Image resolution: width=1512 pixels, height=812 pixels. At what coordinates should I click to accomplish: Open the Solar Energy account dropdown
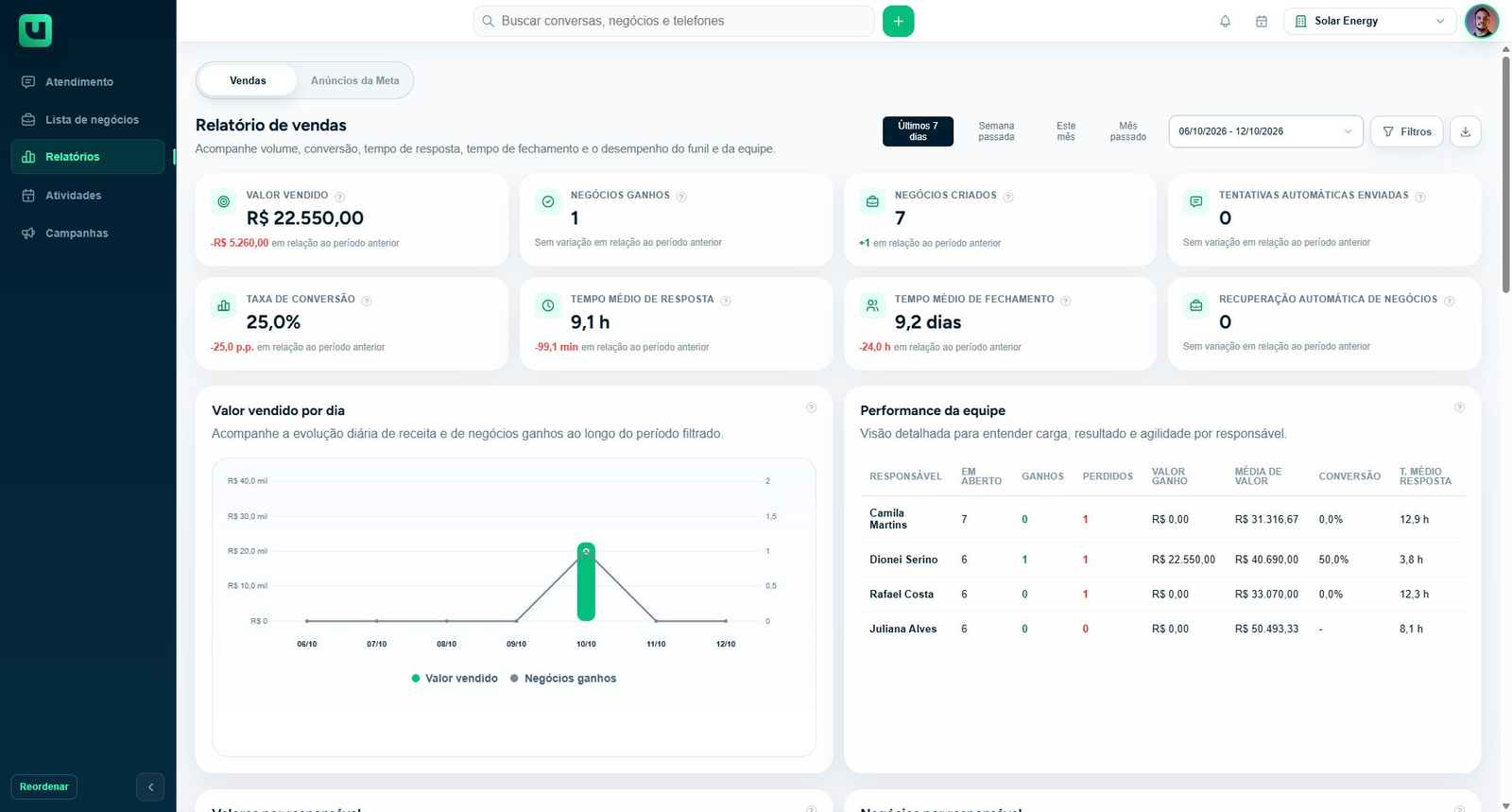[x=1370, y=21]
